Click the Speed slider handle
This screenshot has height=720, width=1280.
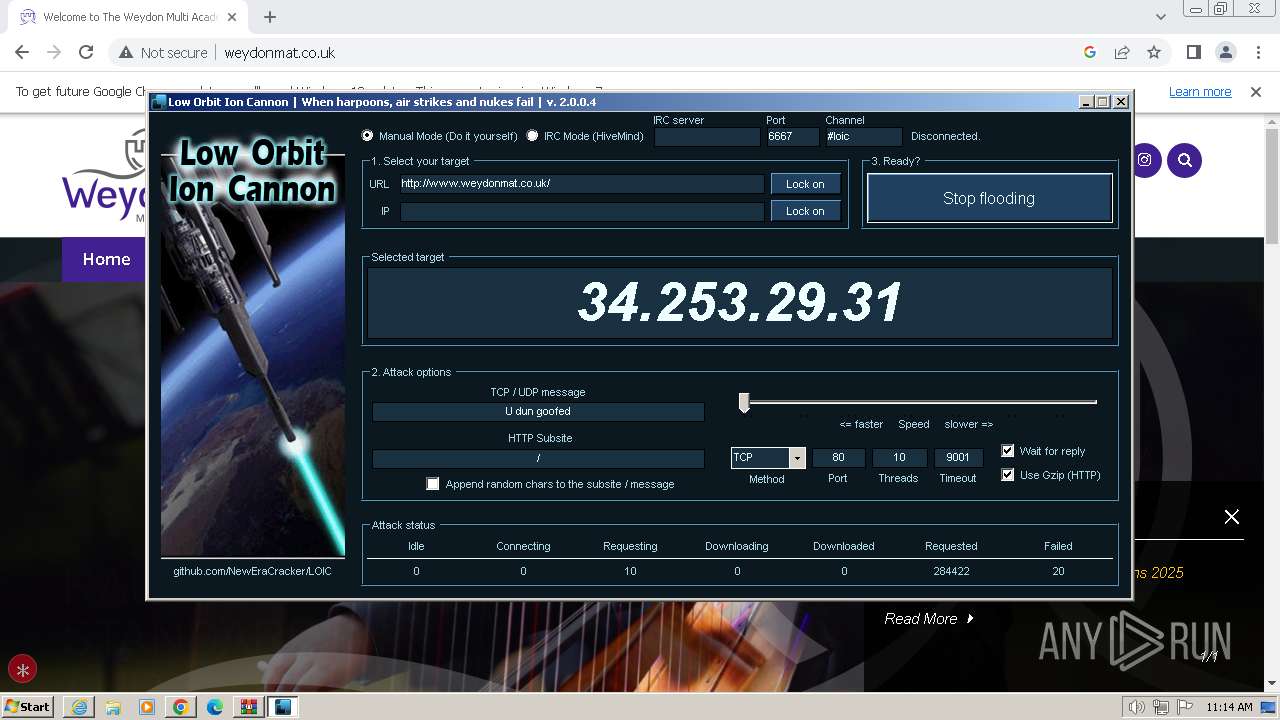coord(744,402)
